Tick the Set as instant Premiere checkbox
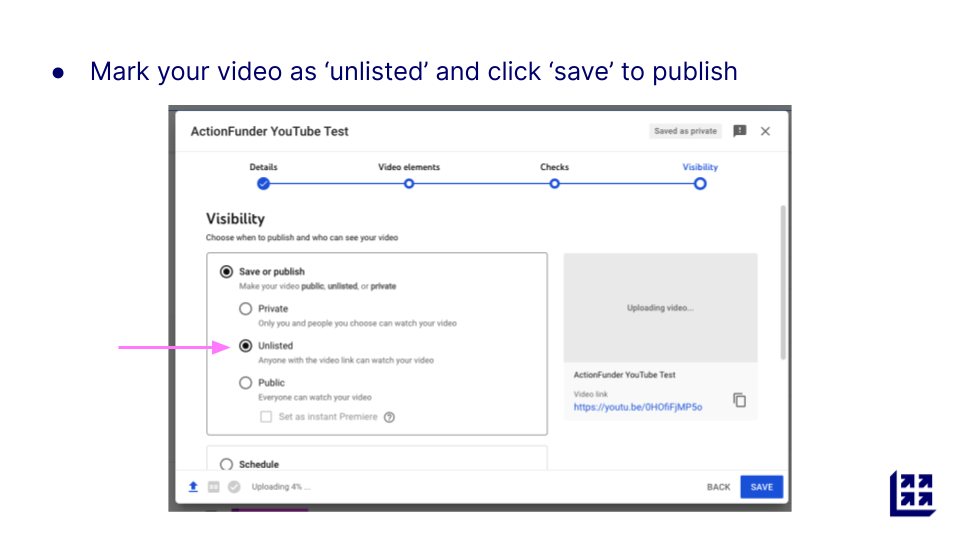960x540 pixels. [266, 417]
